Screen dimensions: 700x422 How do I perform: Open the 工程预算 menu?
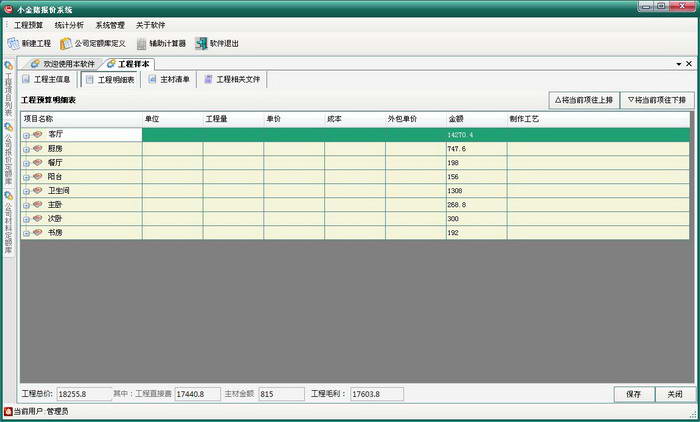click(29, 25)
